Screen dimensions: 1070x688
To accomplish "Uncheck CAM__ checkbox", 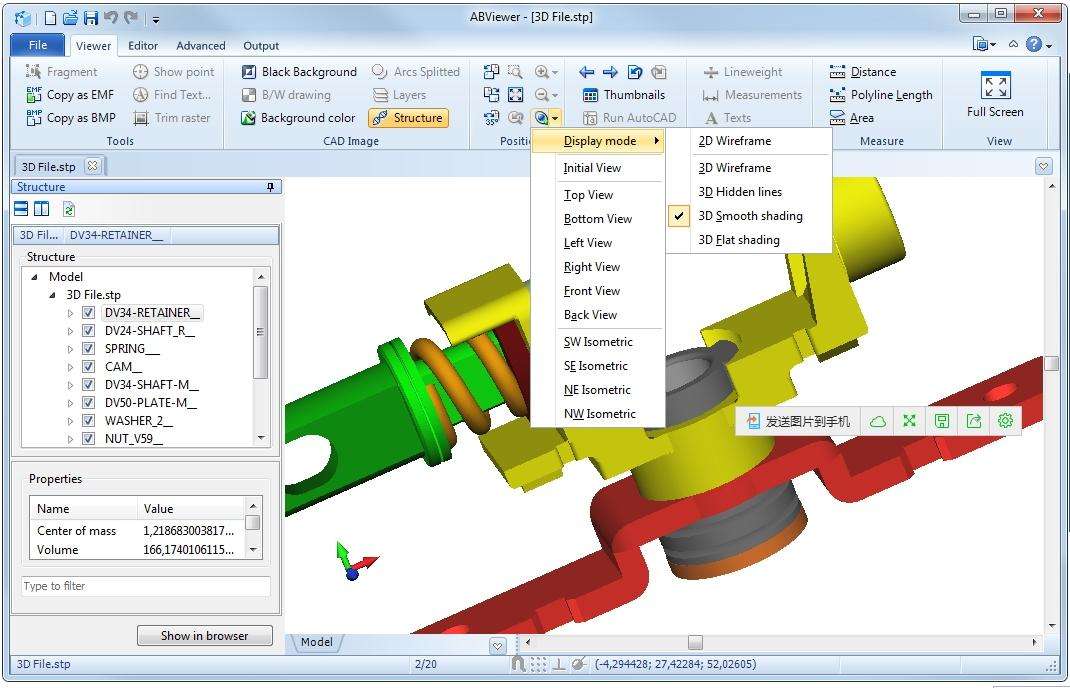I will pos(88,367).
